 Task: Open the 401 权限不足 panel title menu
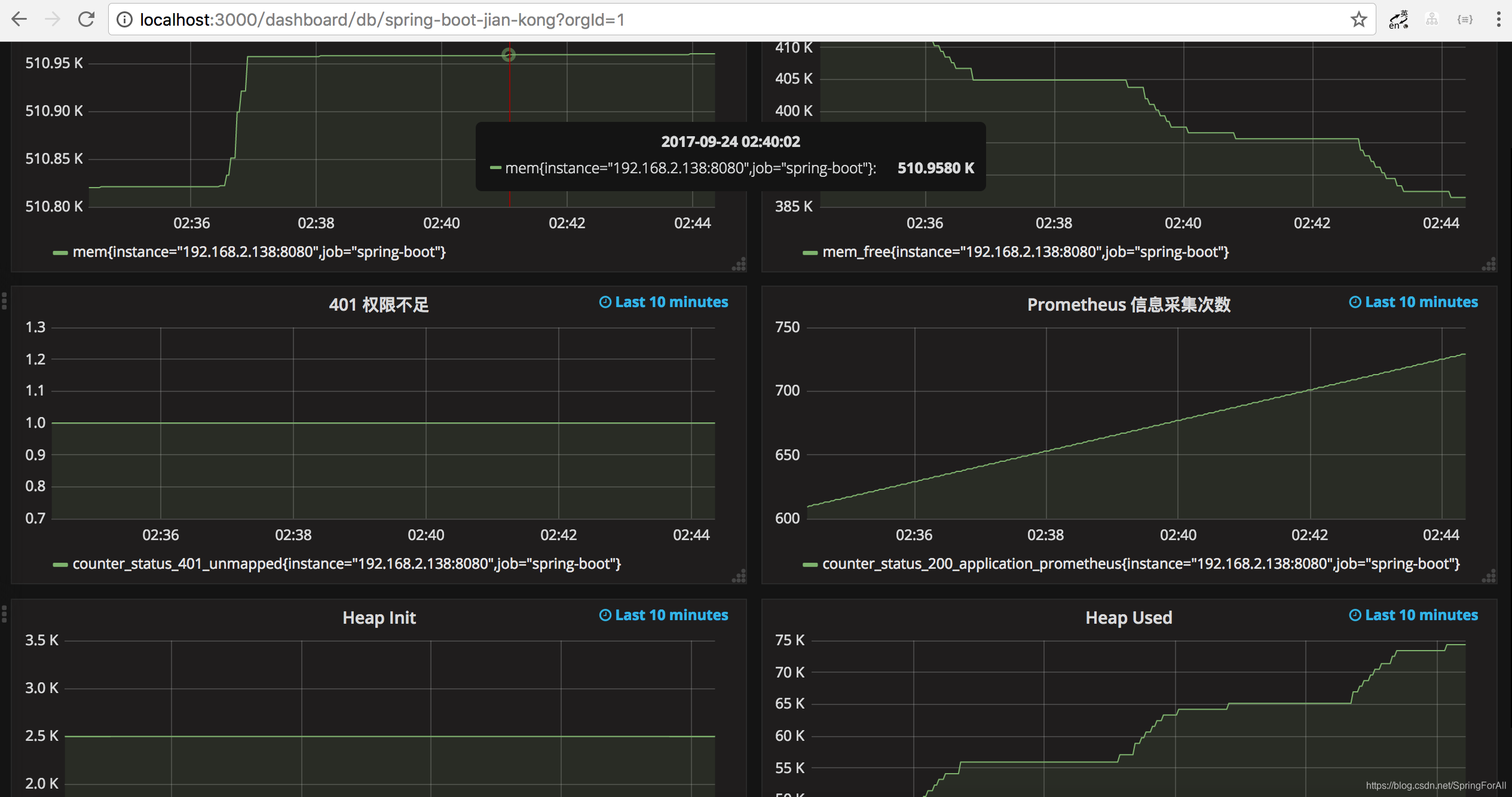pos(379,305)
